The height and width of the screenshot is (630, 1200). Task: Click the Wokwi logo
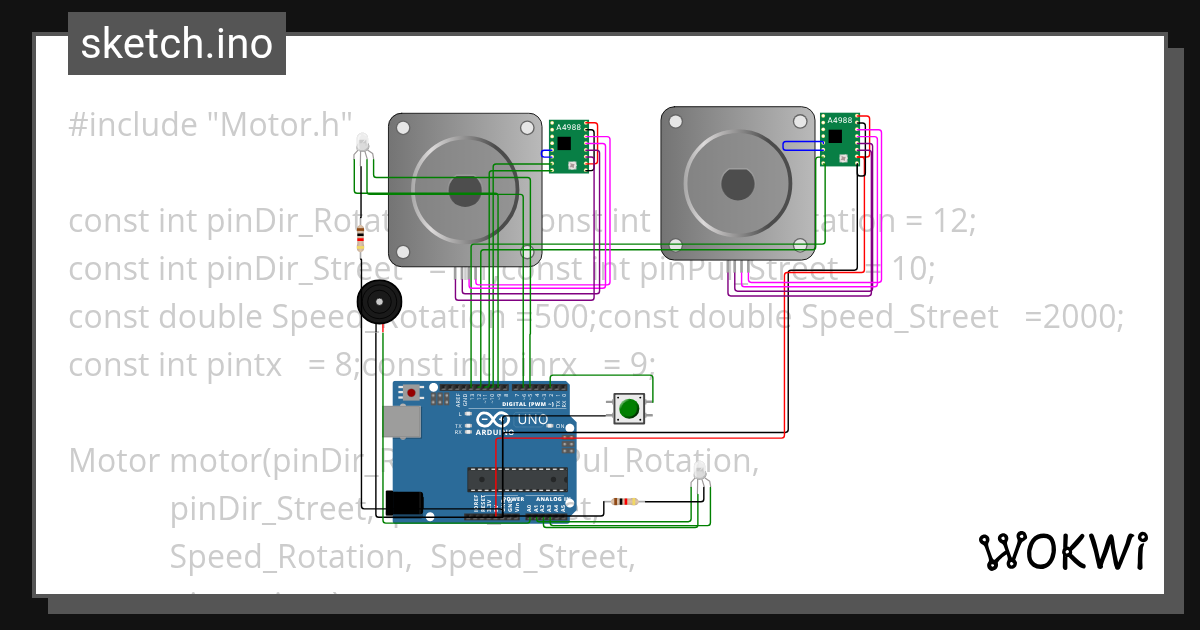coord(1065,550)
